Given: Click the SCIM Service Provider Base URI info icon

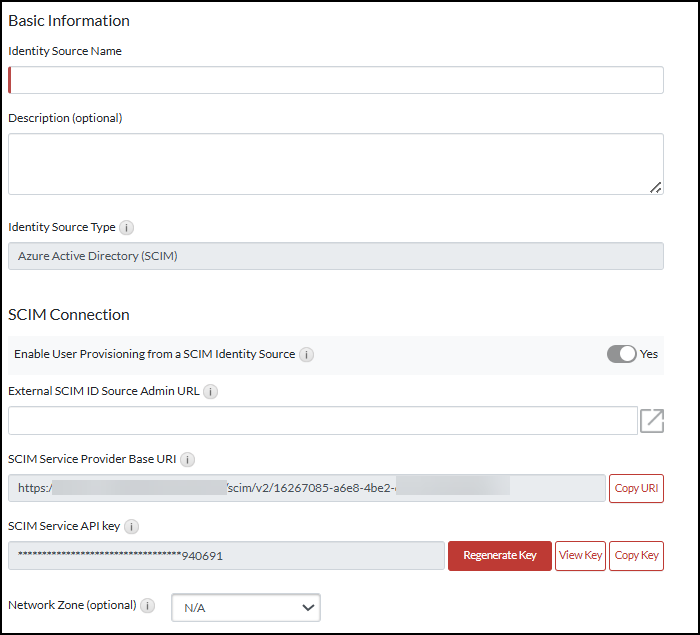Looking at the screenshot, I should (188, 460).
